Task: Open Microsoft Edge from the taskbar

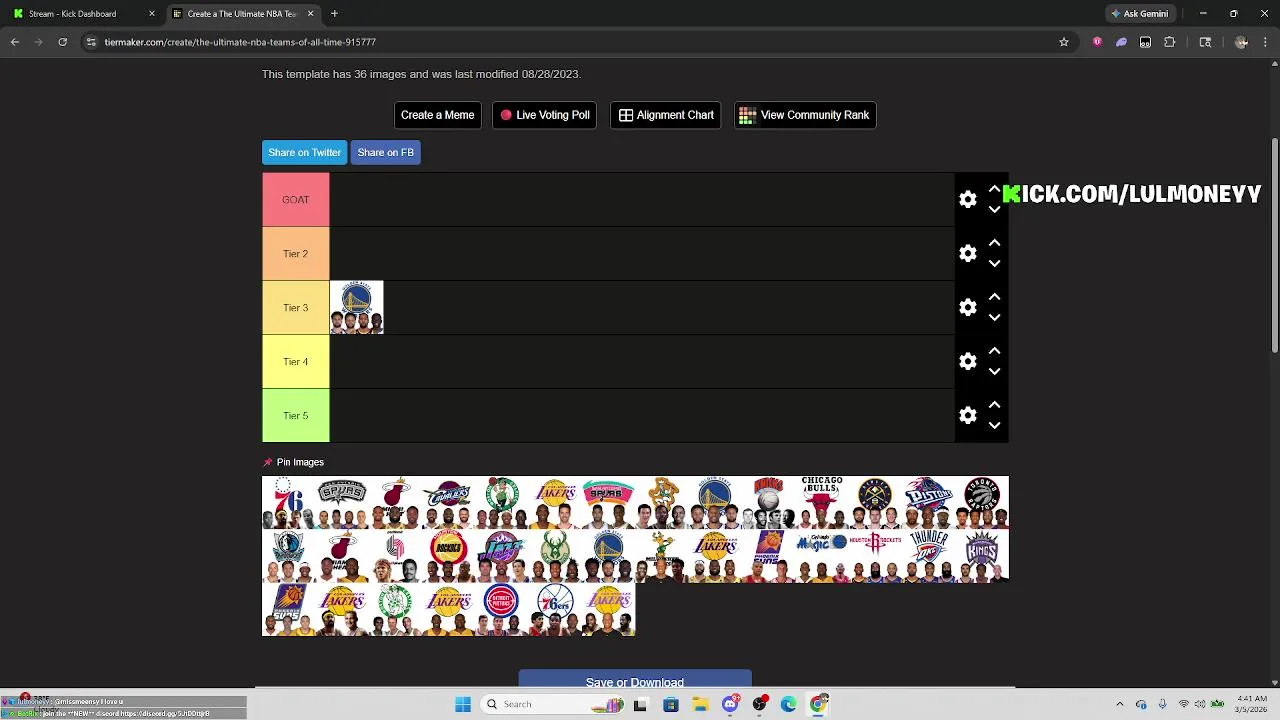Action: pyautogui.click(x=789, y=704)
